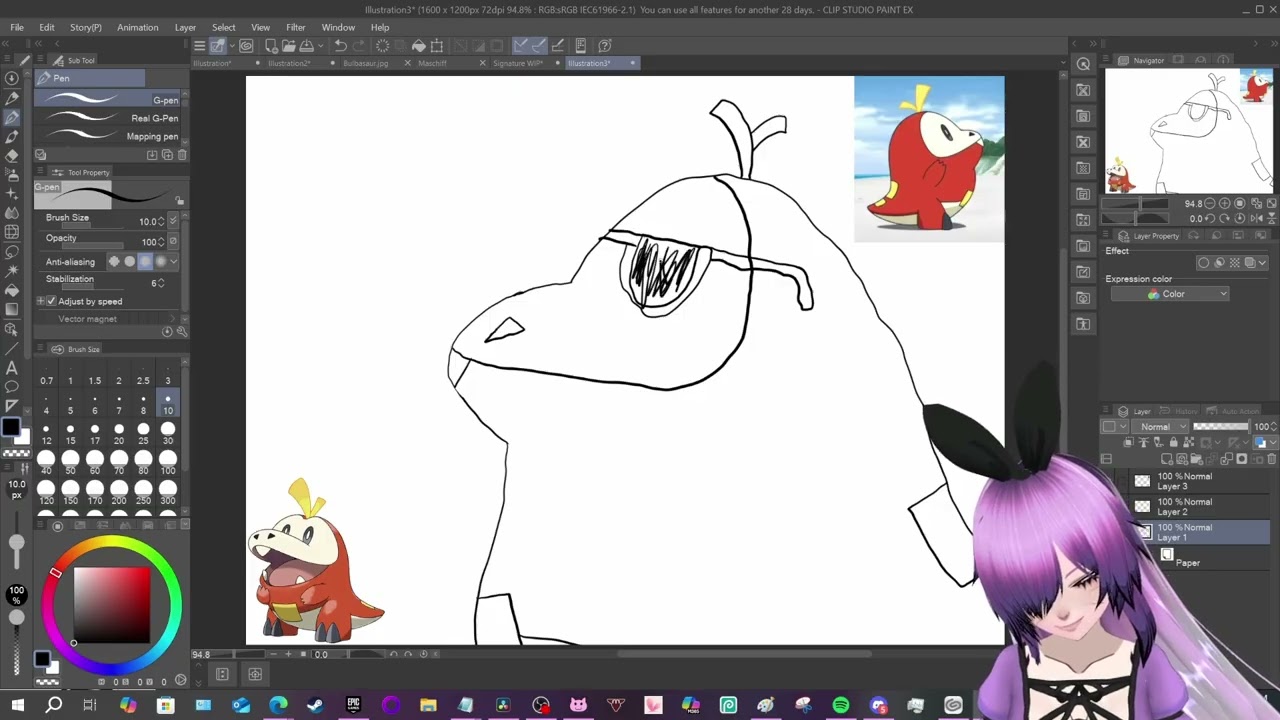Open the Animation menu
The width and height of the screenshot is (1280, 720).
(x=137, y=27)
